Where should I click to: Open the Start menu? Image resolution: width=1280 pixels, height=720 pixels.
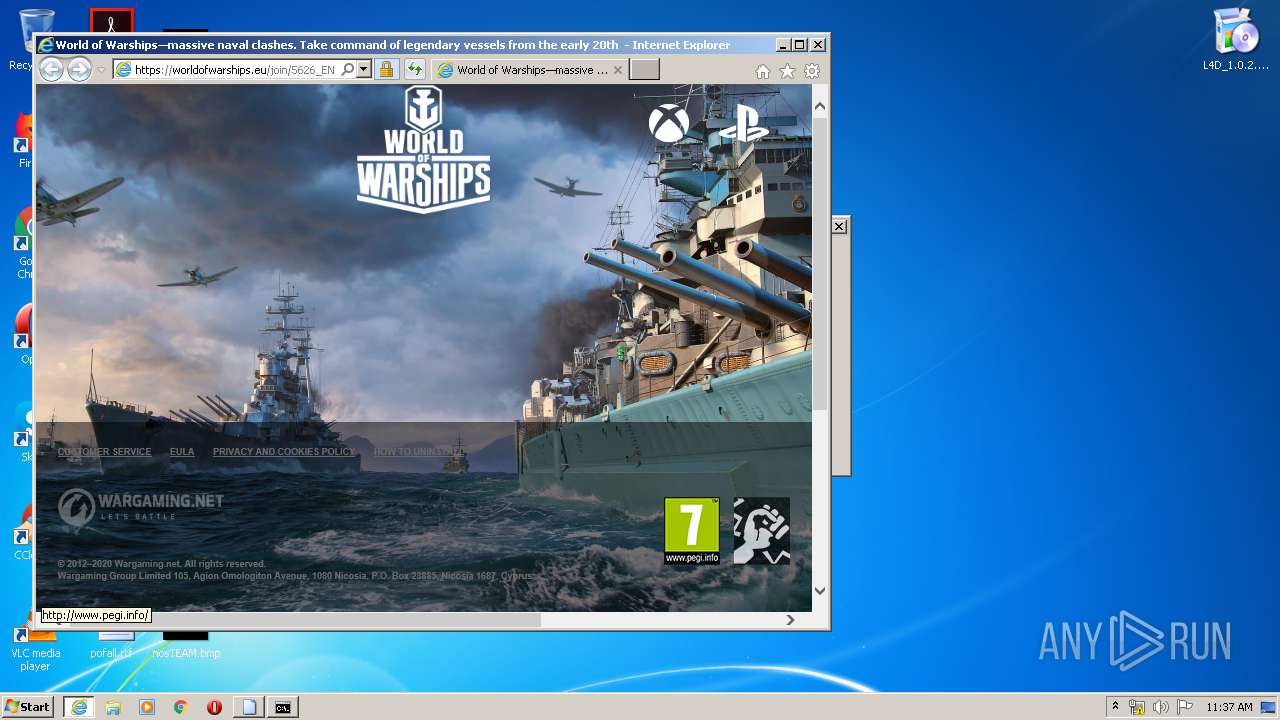[27, 707]
